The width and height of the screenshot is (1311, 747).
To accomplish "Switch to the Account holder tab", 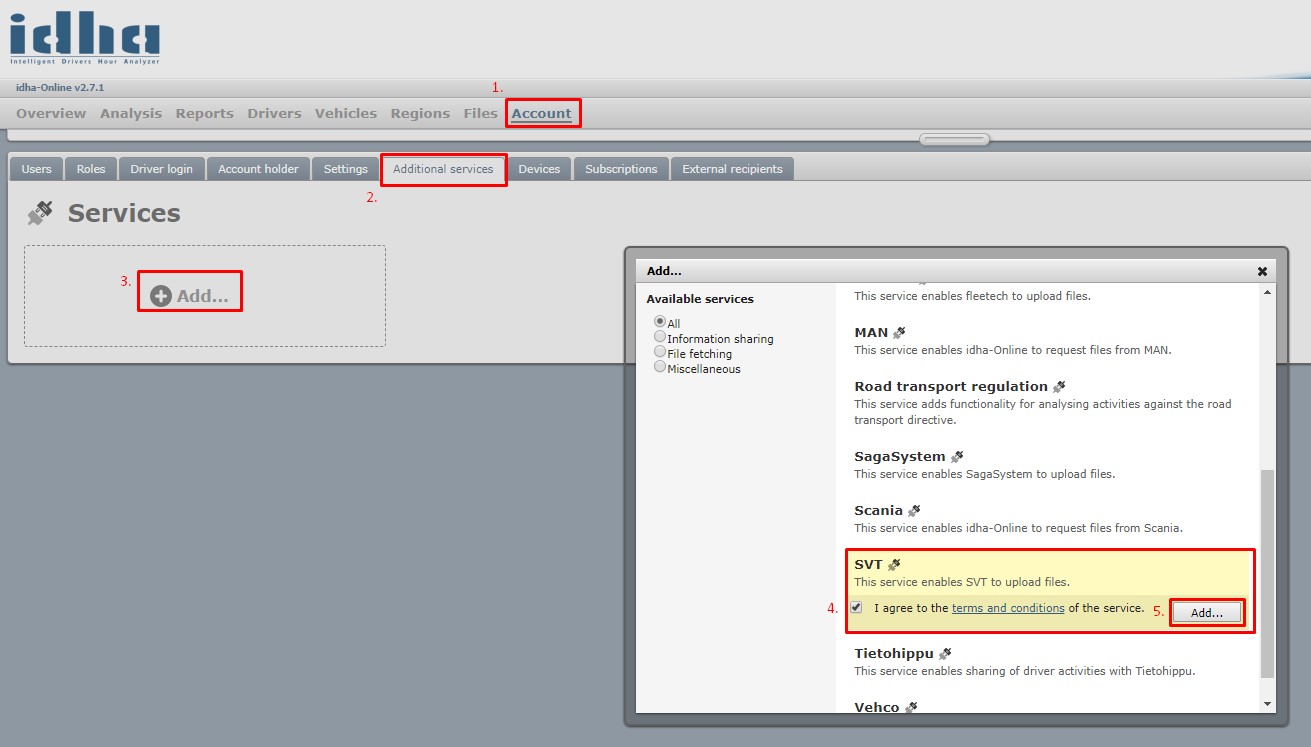I will [258, 169].
